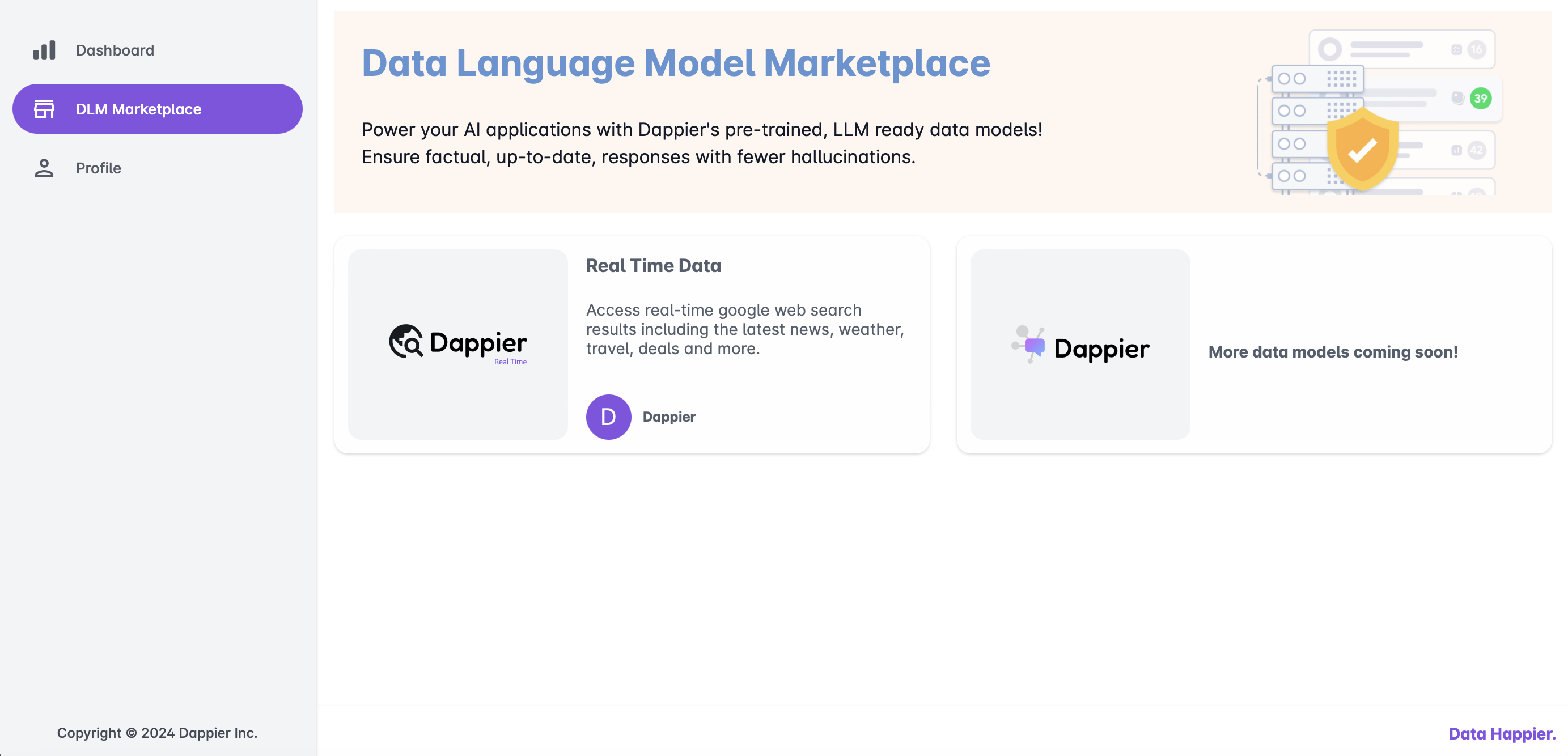This screenshot has height=756, width=1568.
Task: Click the gold shield checkmark illustration
Action: 1362,149
